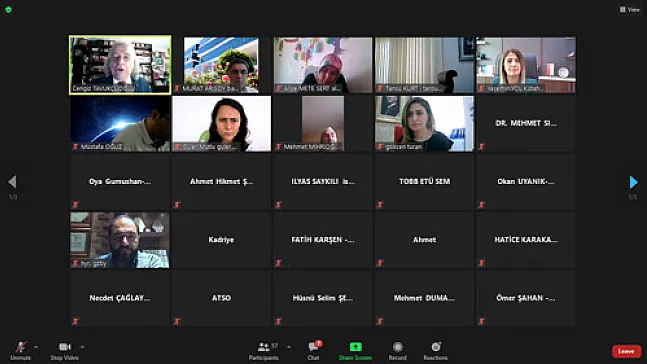Open the View layout menu
647x364 pixels.
tap(630, 9)
